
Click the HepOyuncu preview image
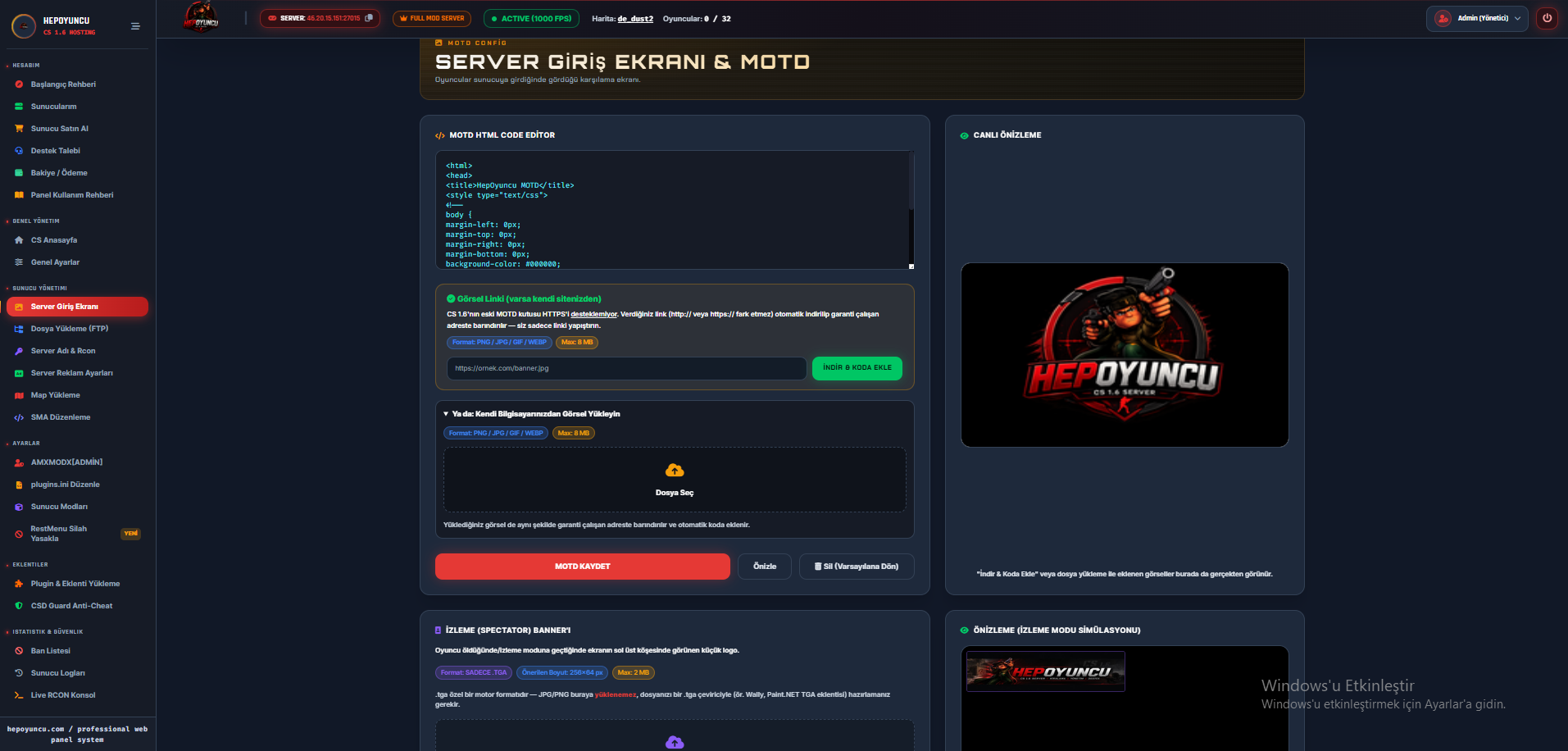tap(1125, 355)
